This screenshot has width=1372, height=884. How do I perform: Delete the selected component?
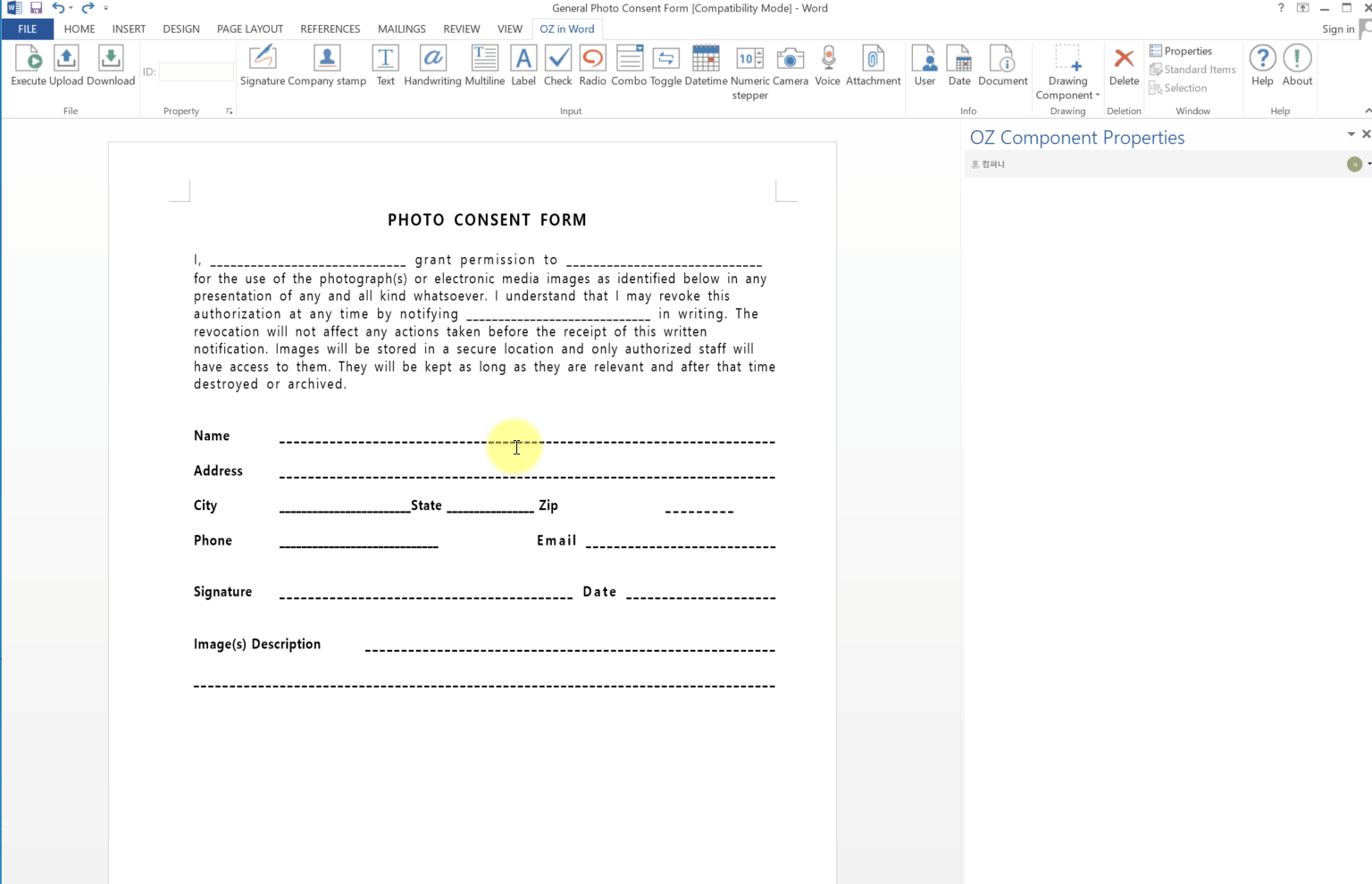coord(1124,65)
